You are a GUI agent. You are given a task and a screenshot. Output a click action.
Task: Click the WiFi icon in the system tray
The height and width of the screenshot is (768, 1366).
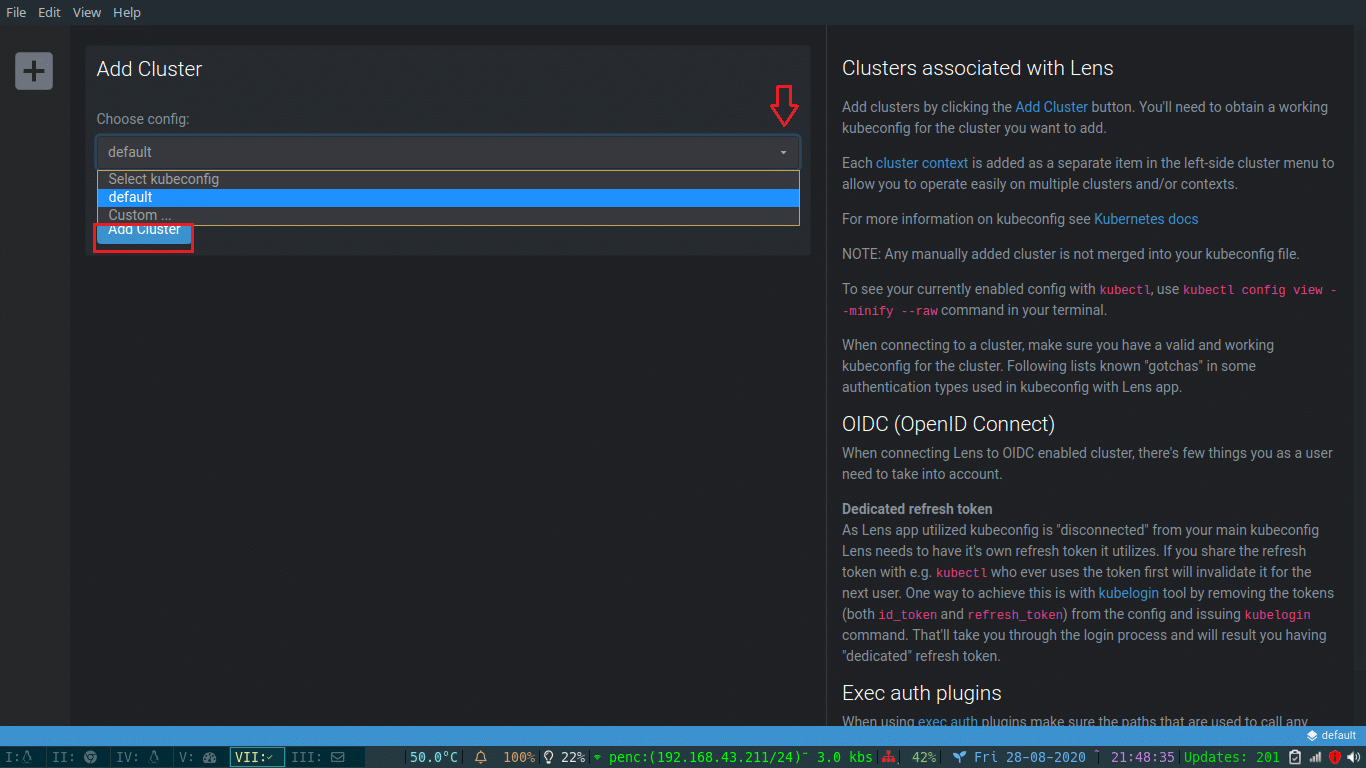pos(1315,757)
